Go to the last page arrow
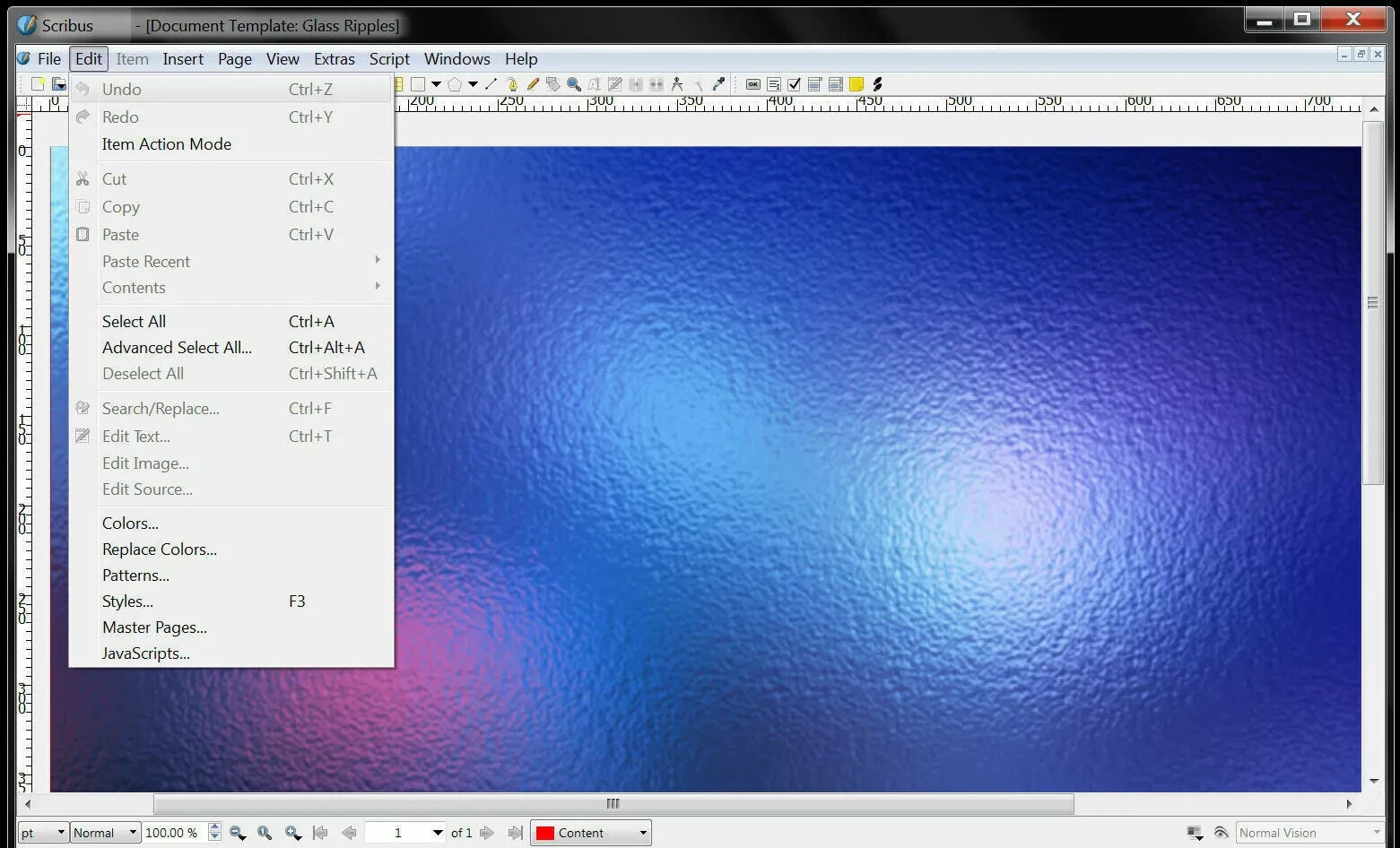Image resolution: width=1400 pixels, height=848 pixels. tap(515, 833)
